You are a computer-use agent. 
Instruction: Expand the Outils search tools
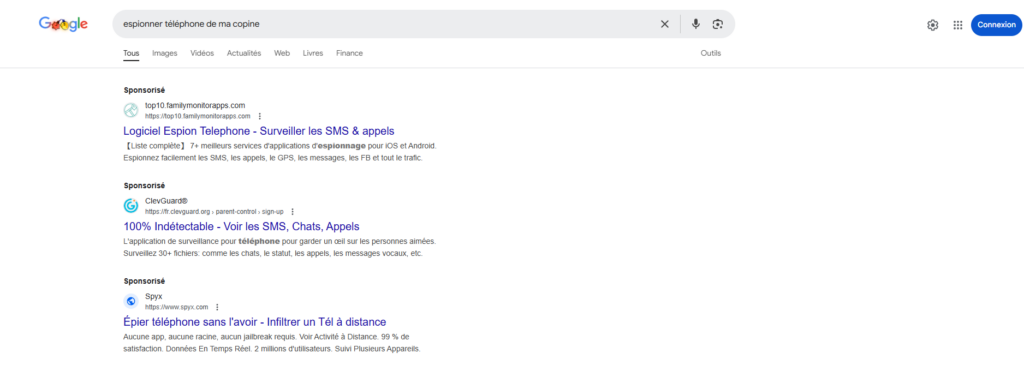(711, 54)
